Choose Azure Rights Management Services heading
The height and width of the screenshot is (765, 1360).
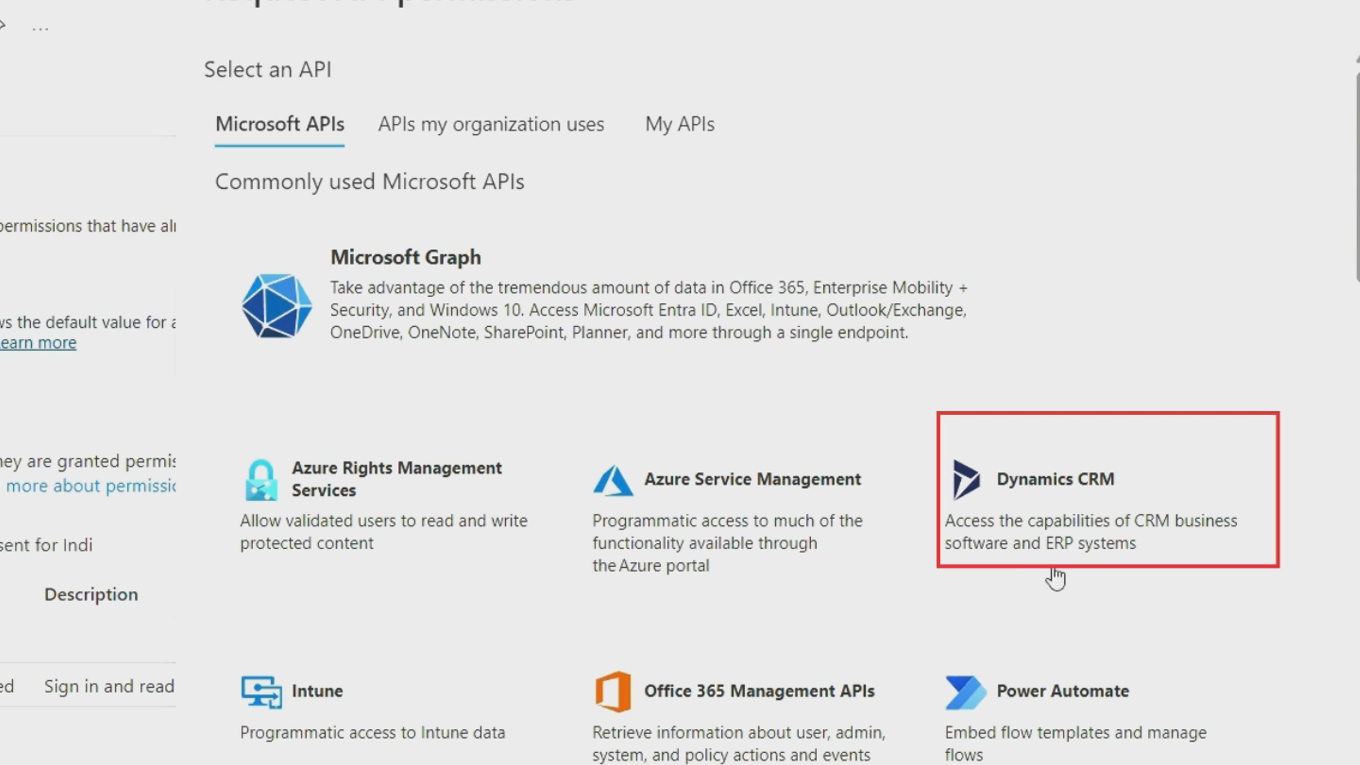397,479
